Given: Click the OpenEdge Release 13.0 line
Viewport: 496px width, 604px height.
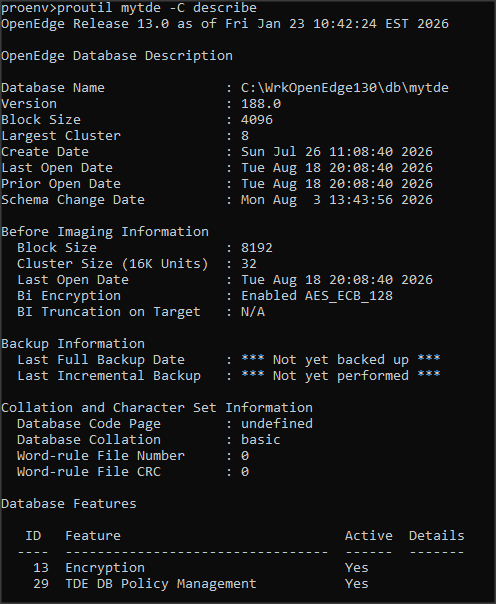Looking at the screenshot, I should click(x=225, y=24).
